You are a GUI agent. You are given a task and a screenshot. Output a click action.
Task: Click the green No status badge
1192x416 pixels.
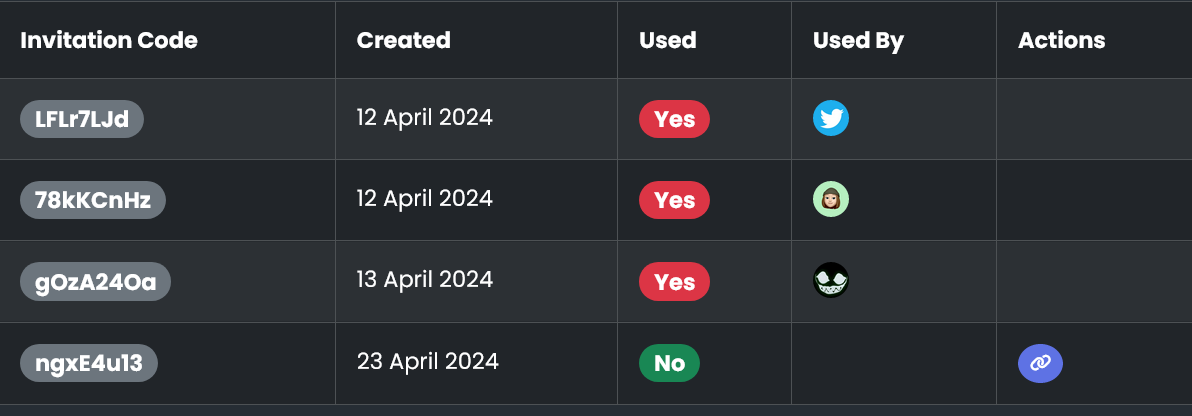click(x=669, y=363)
